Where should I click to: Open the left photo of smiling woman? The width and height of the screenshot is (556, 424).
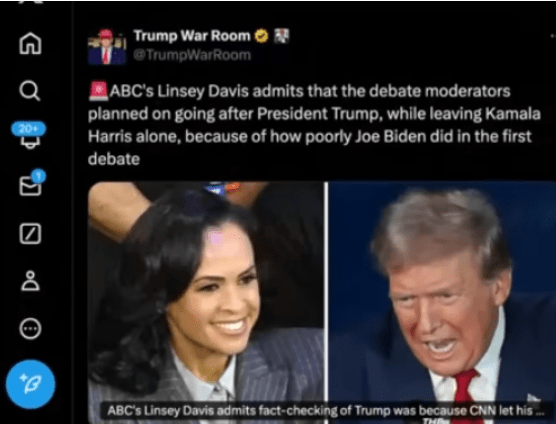click(x=206, y=302)
